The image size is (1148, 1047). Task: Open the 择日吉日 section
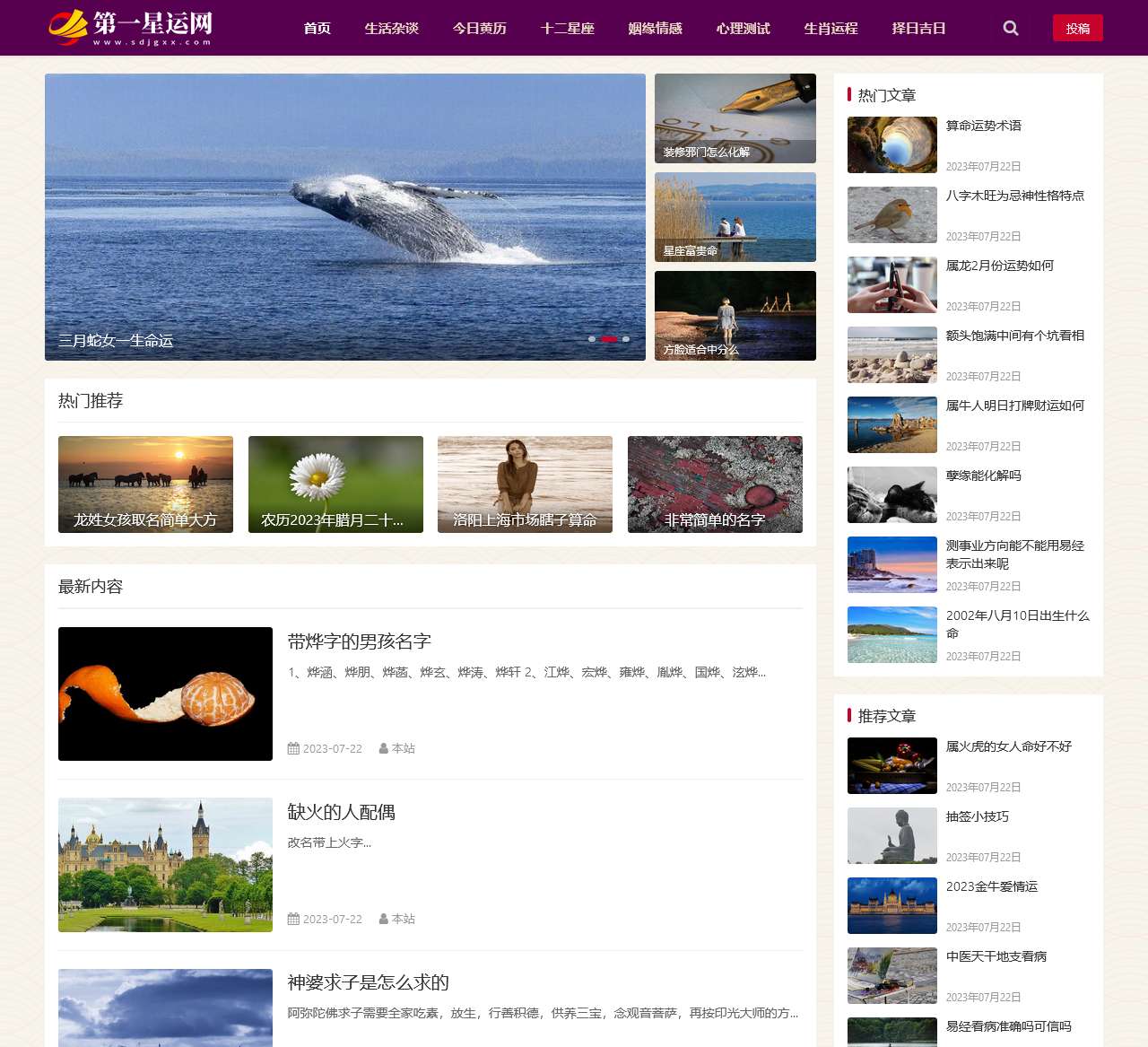pos(918,28)
